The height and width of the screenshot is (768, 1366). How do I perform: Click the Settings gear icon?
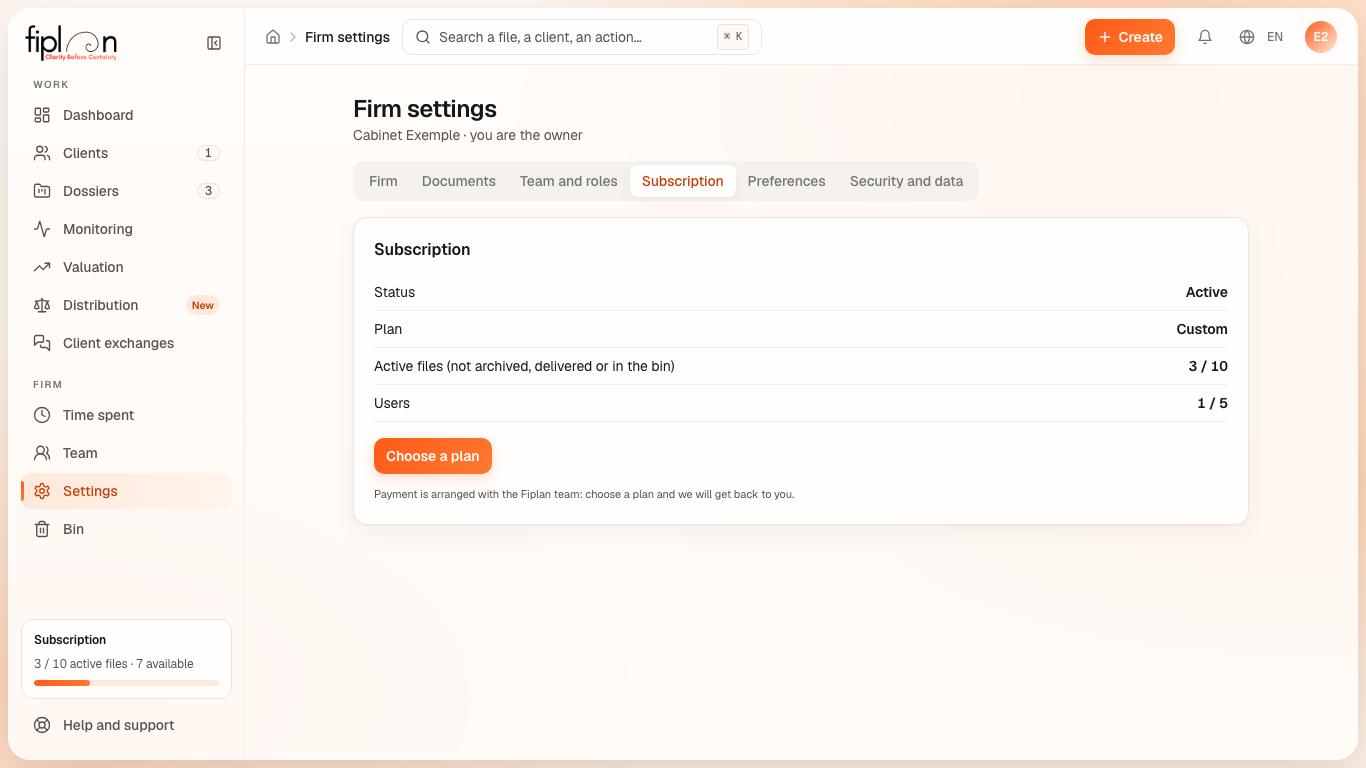point(42,491)
